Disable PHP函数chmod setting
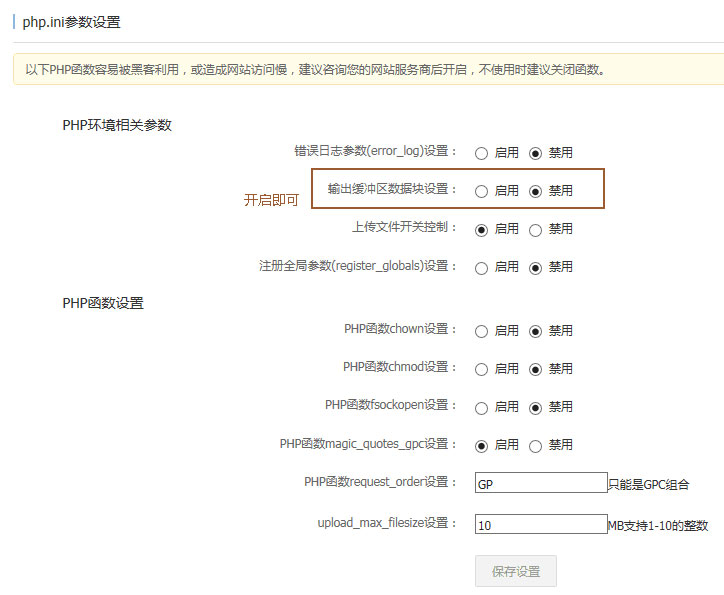Viewport: 724px width, 595px height. click(535, 369)
